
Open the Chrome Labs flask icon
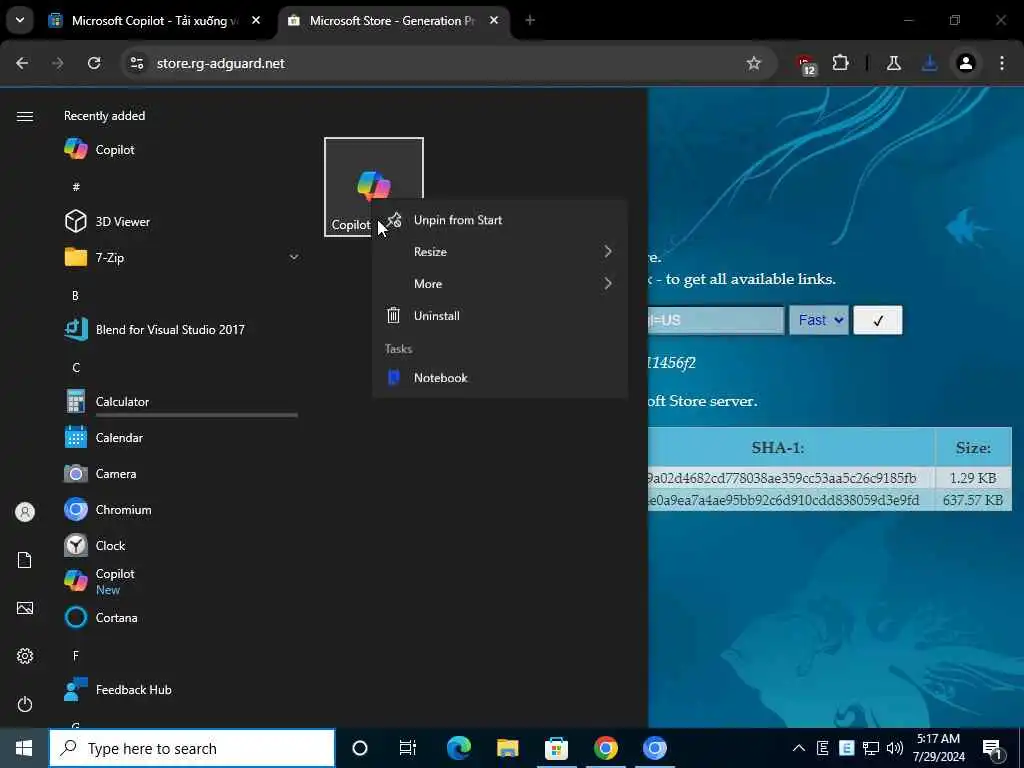click(x=893, y=63)
